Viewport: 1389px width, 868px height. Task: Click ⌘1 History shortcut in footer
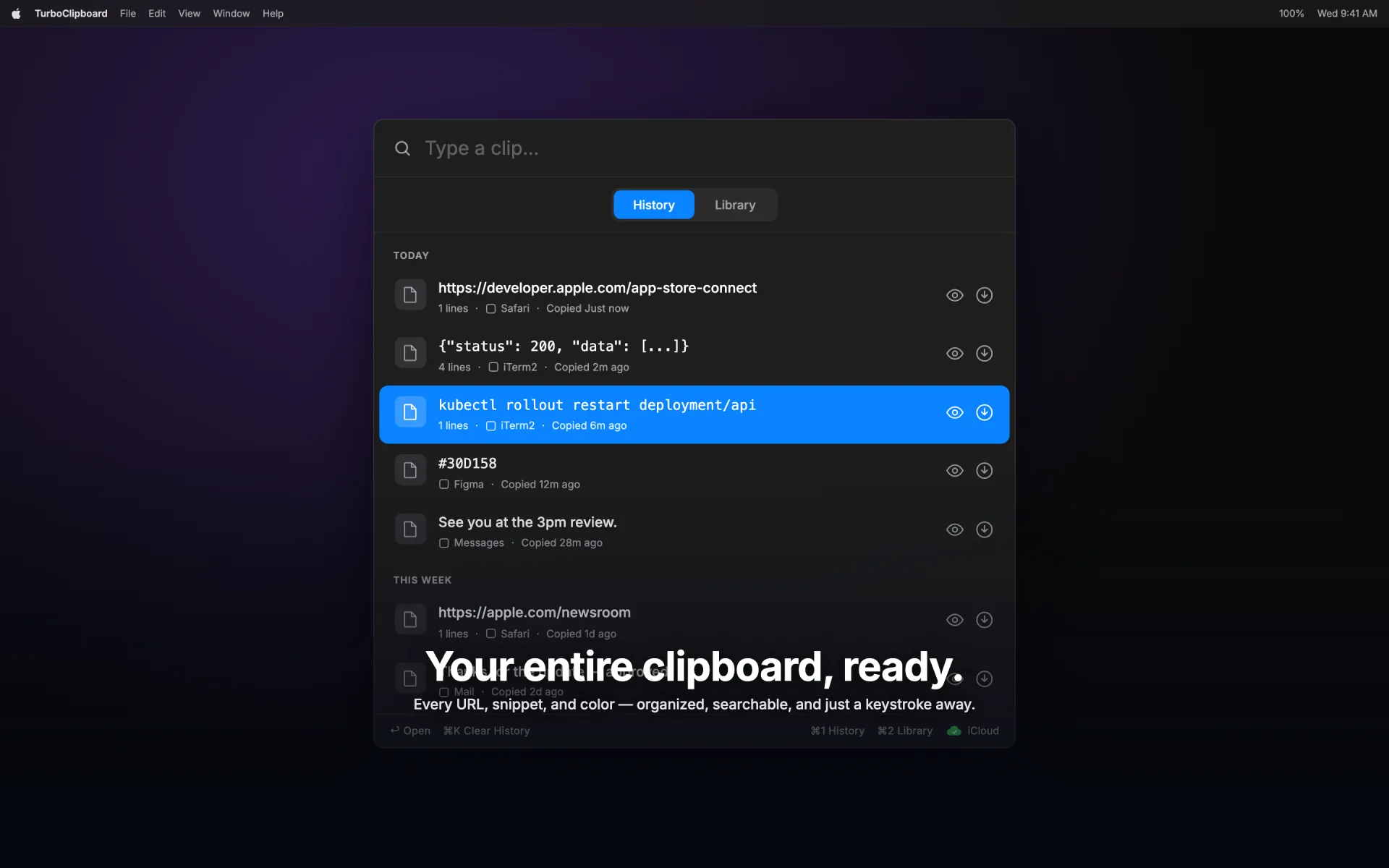[837, 731]
